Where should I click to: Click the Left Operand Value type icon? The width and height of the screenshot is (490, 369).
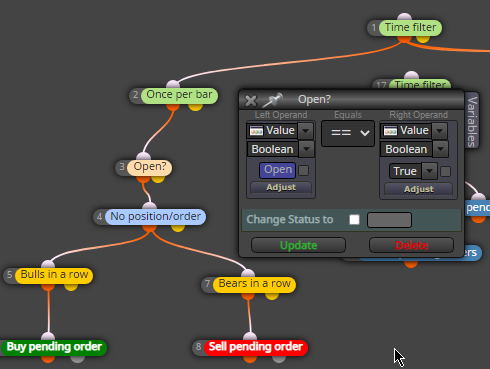click(x=256, y=131)
